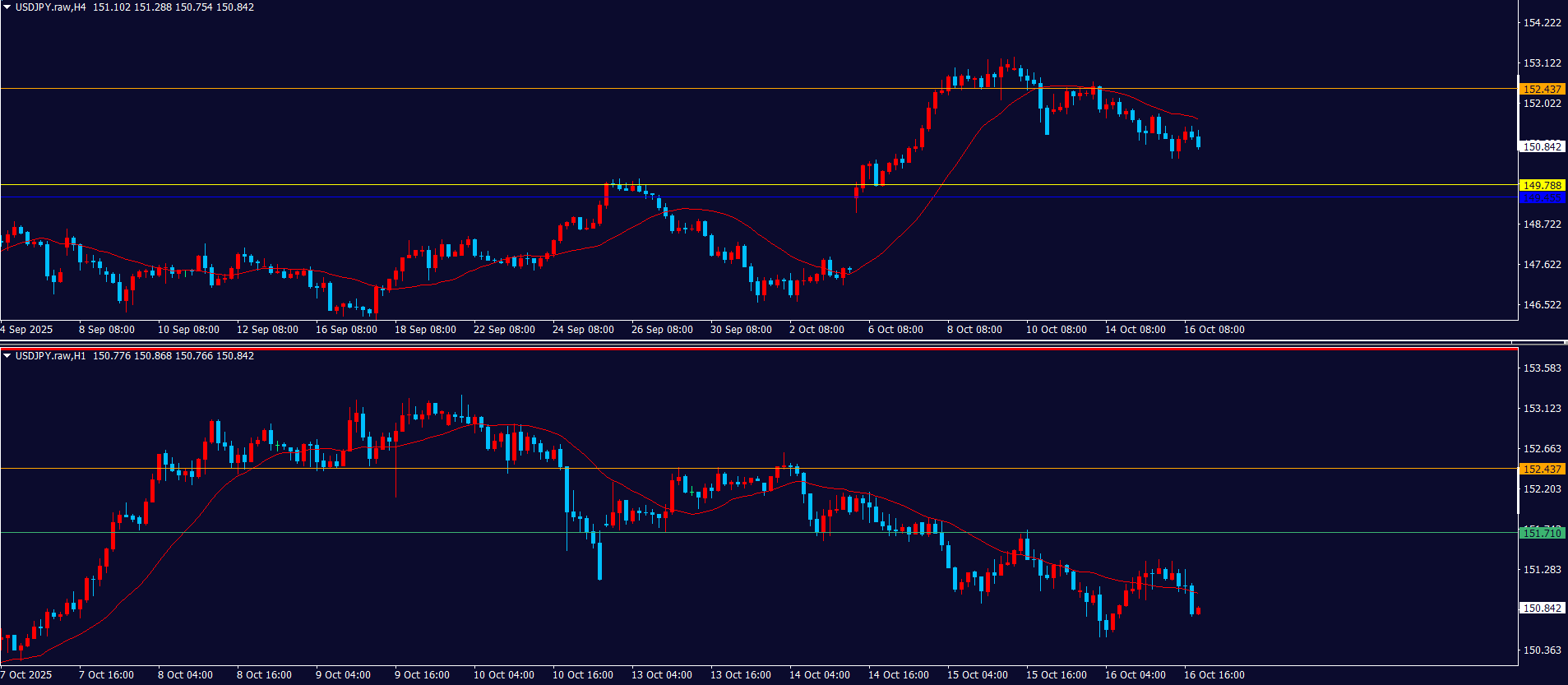Click the orange 152.437 label on H1 chart
Viewport: 1568px width, 685px height.
1542,469
